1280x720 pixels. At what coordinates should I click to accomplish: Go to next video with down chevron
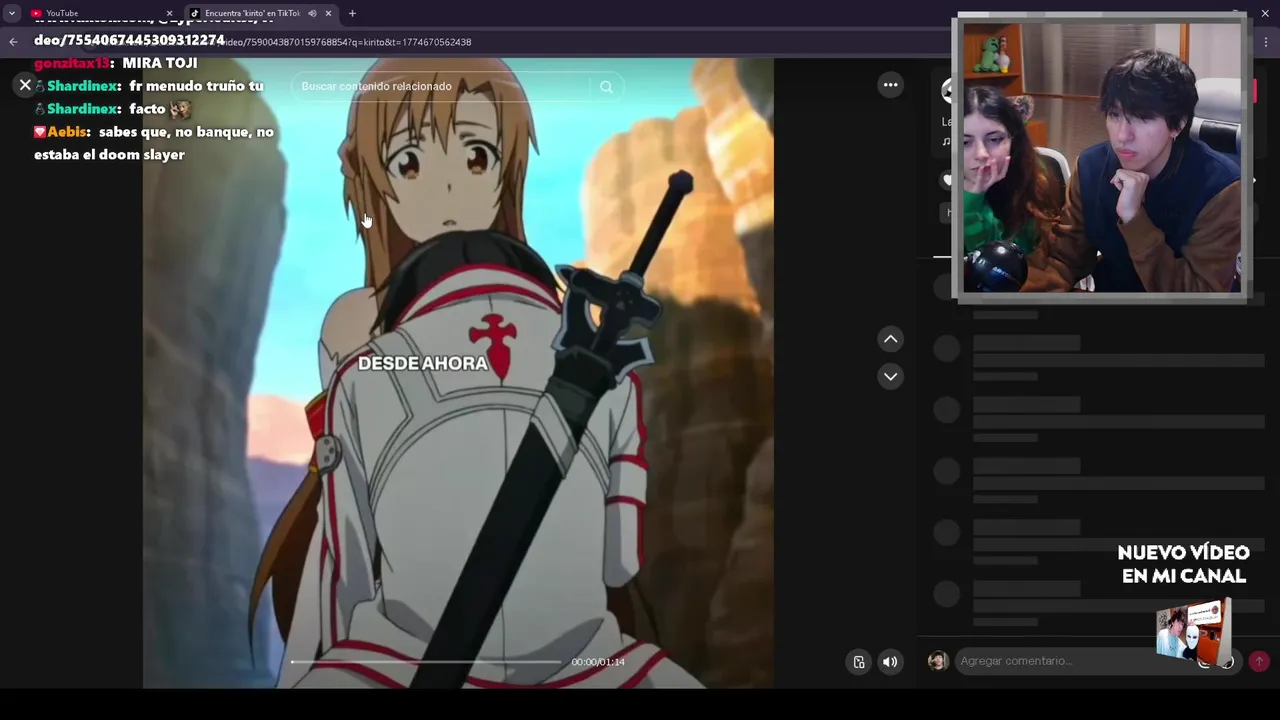coord(890,376)
